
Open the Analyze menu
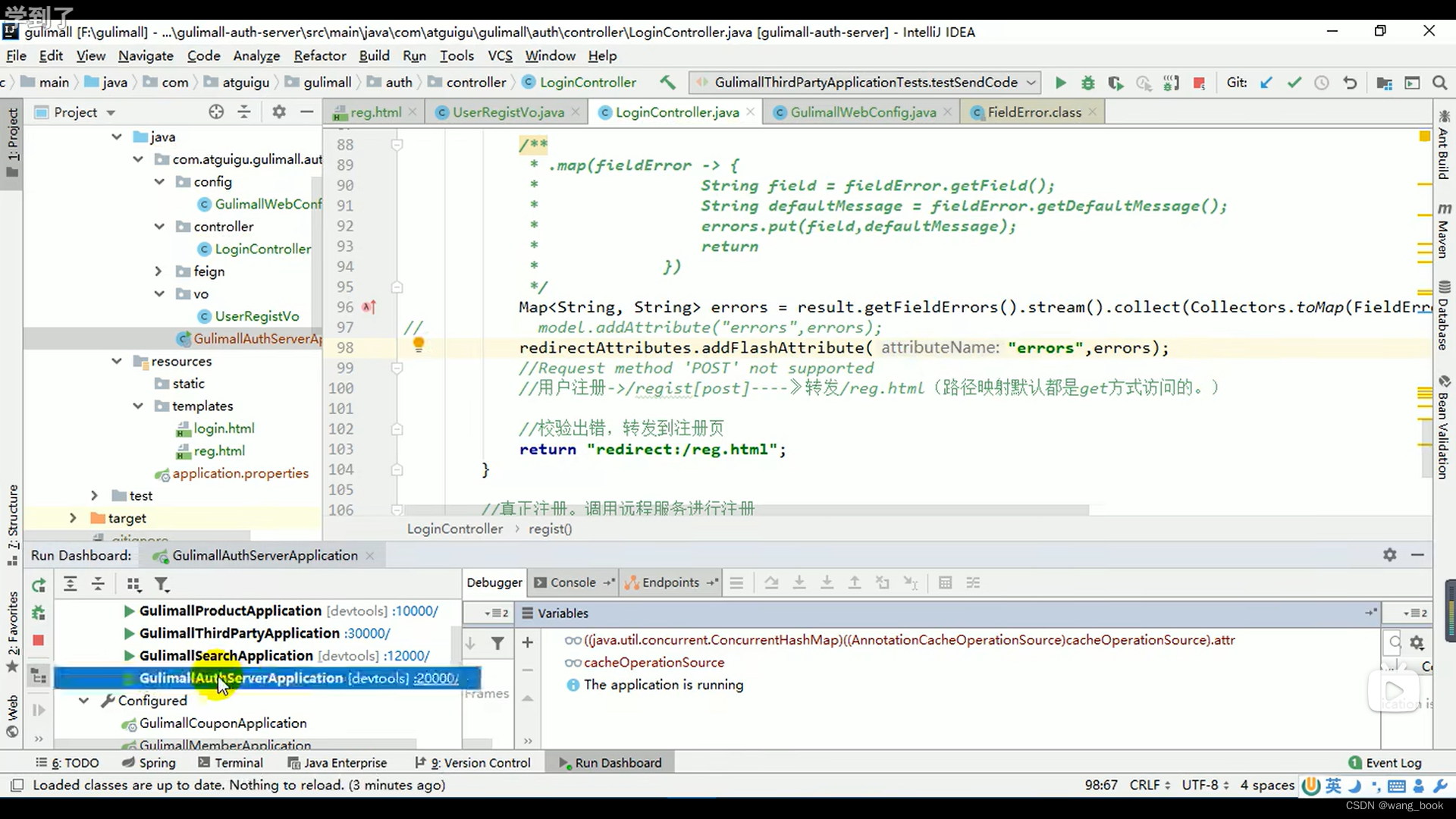(256, 55)
